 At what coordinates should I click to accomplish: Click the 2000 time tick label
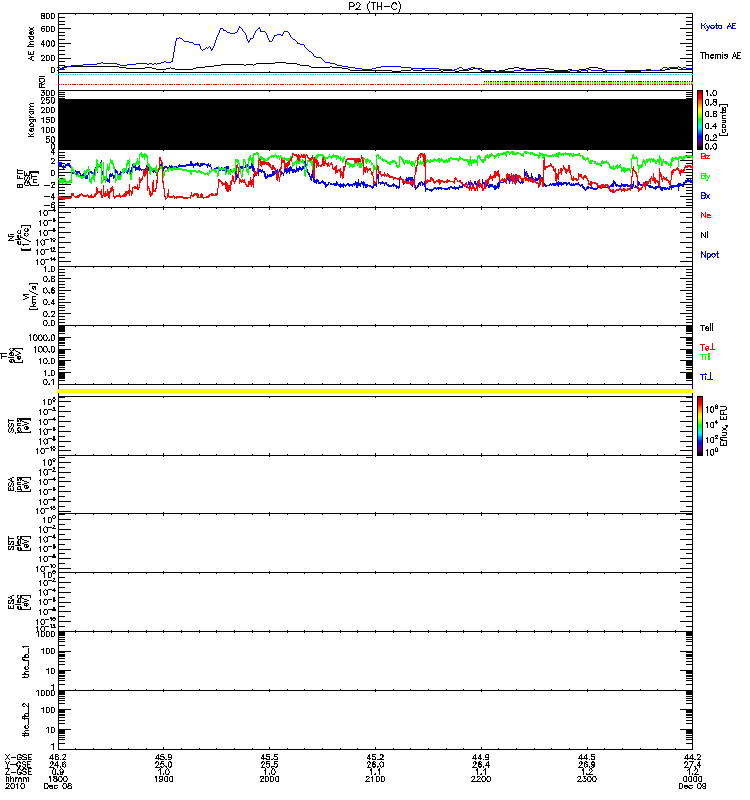(x=269, y=779)
